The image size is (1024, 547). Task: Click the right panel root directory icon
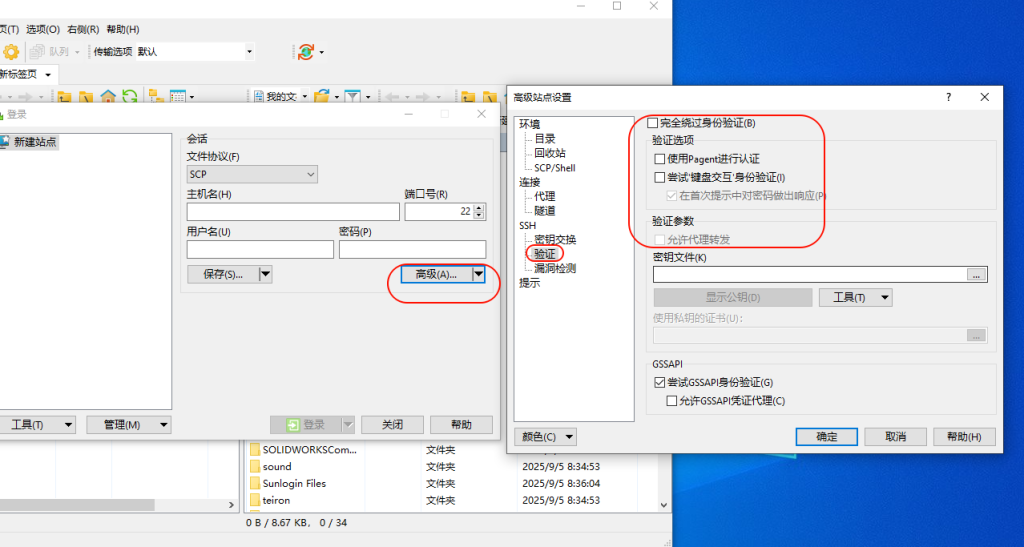coord(489,98)
